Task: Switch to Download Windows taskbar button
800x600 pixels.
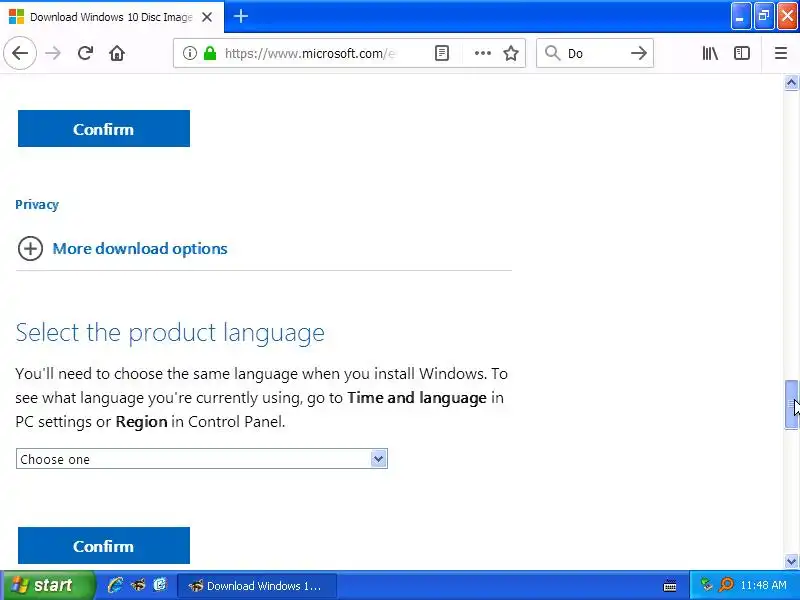Action: (257, 586)
